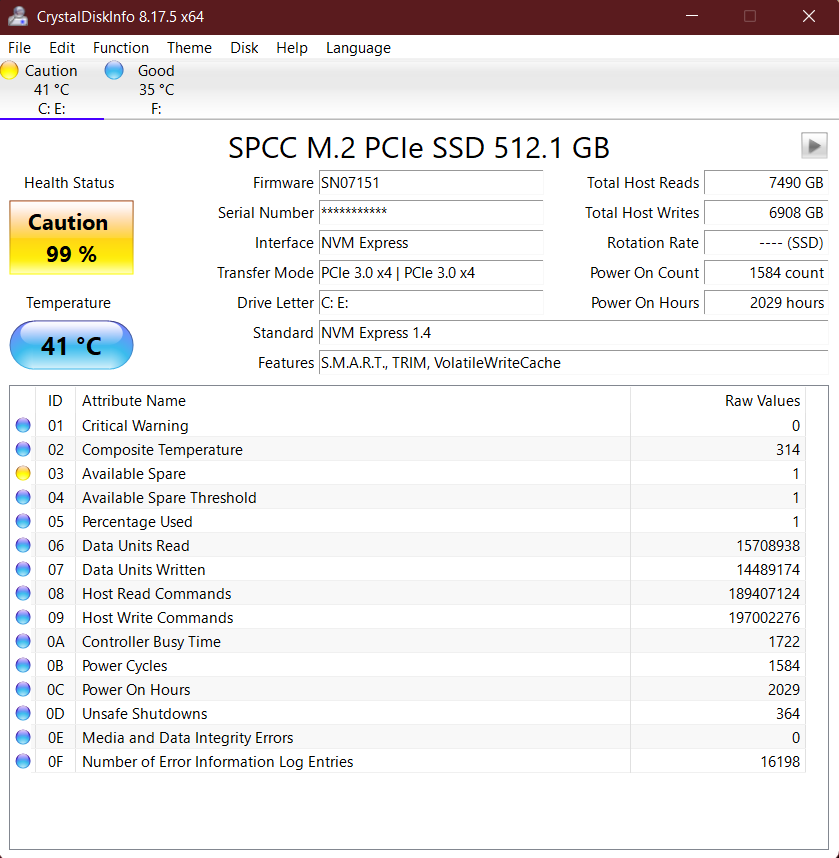The image size is (839, 858).
Task: Click the Caution 99 % health status button
Action: tap(71, 237)
